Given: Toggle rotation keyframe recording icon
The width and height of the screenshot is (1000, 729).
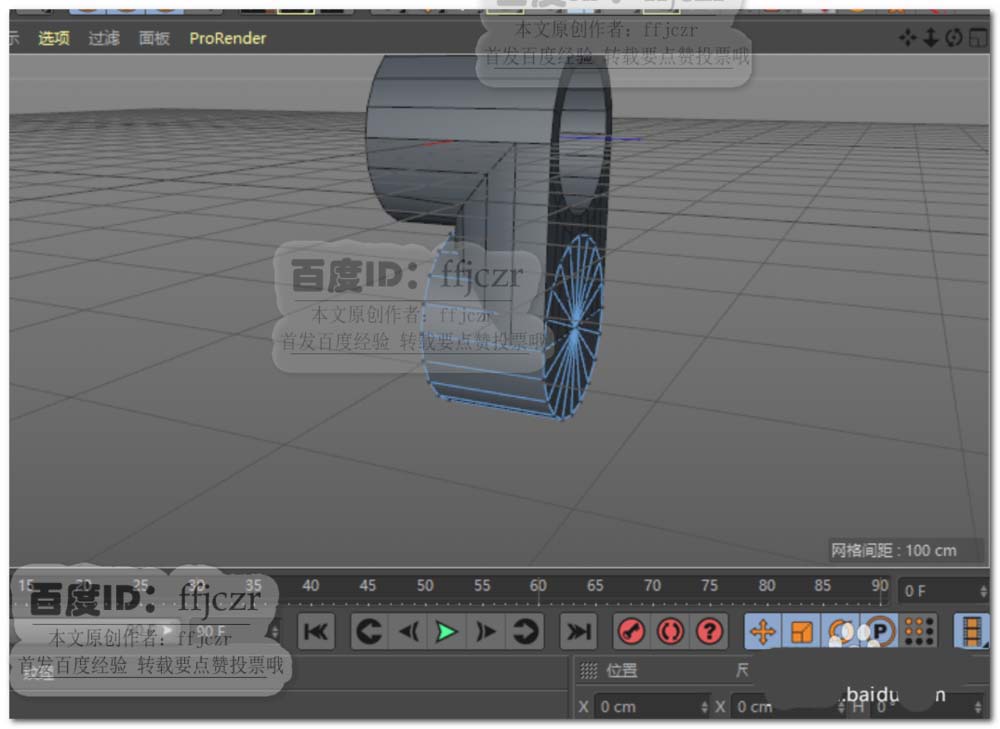Looking at the screenshot, I should [x=841, y=631].
